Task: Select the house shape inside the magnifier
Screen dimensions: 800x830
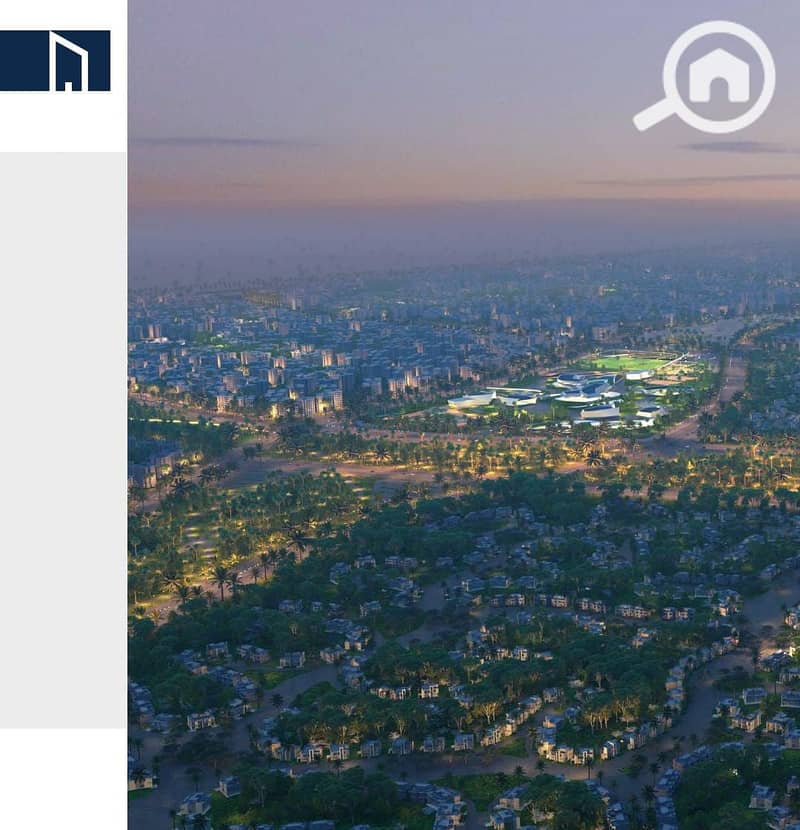Action: point(719,75)
